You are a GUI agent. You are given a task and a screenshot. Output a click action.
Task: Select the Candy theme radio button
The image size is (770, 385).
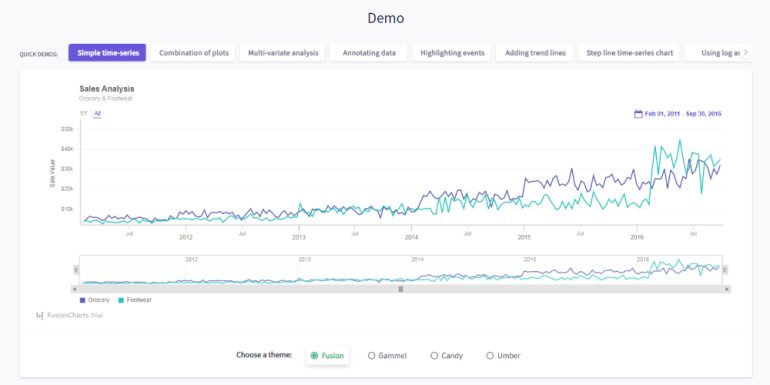(x=434, y=356)
